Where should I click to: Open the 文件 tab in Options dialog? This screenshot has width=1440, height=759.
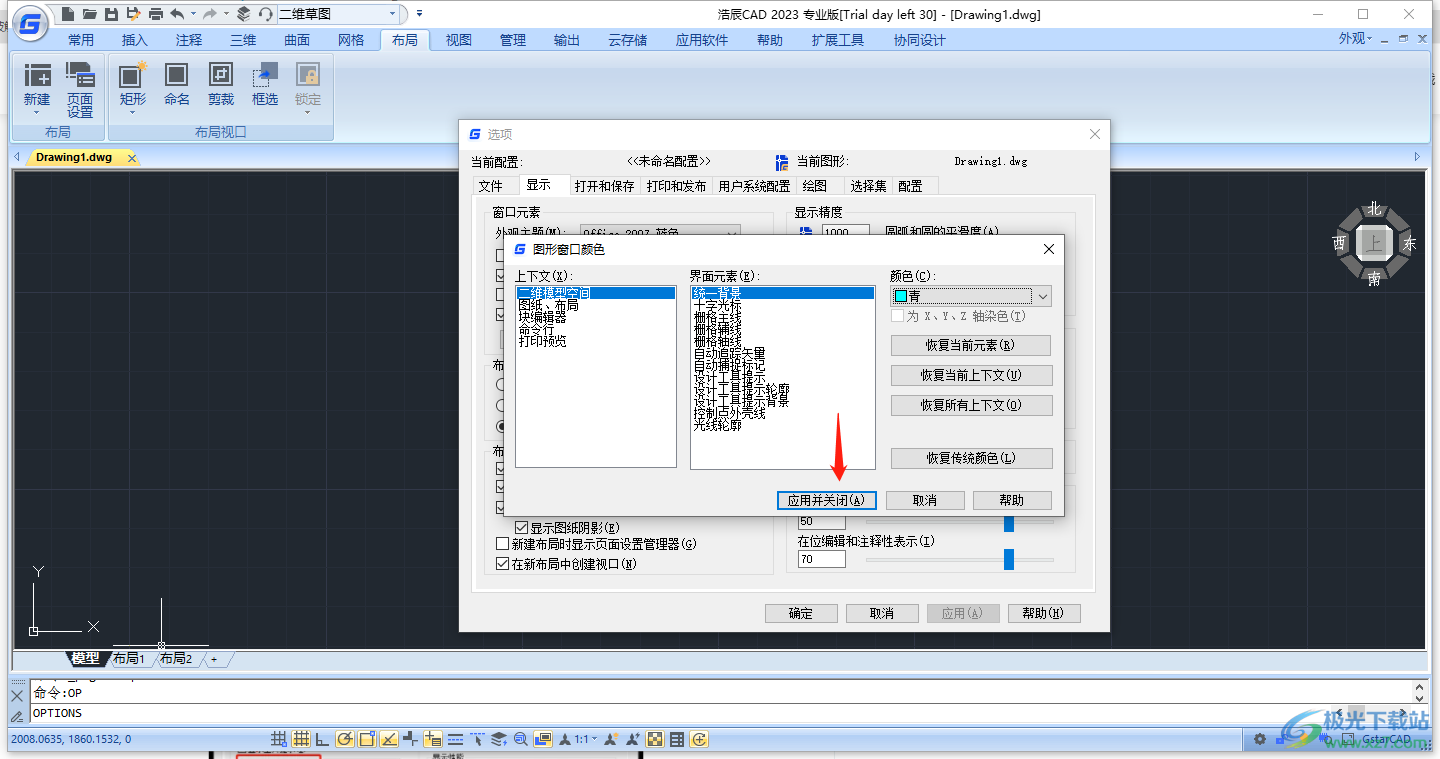[x=490, y=186]
